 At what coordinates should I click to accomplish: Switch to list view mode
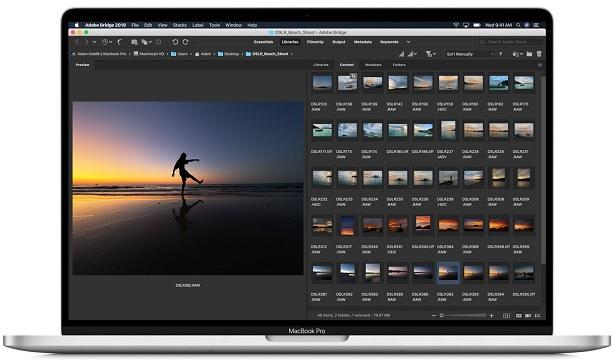537,315
